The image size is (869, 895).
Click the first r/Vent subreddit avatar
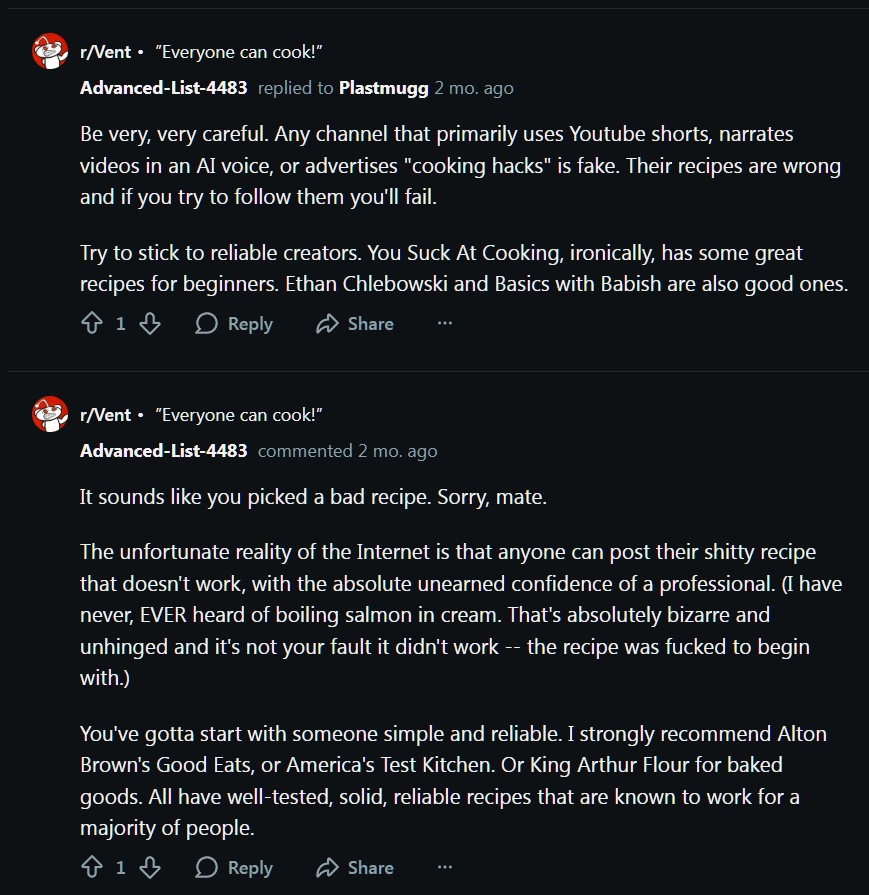pyautogui.click(x=50, y=52)
